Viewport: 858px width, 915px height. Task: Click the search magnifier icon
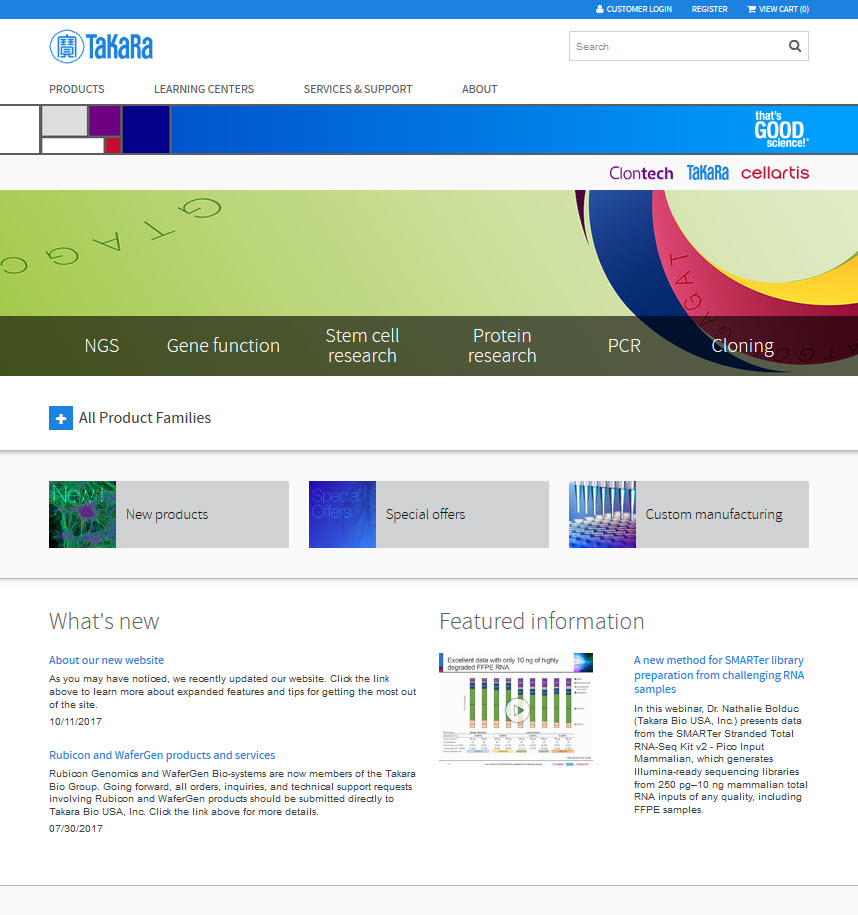tap(795, 46)
